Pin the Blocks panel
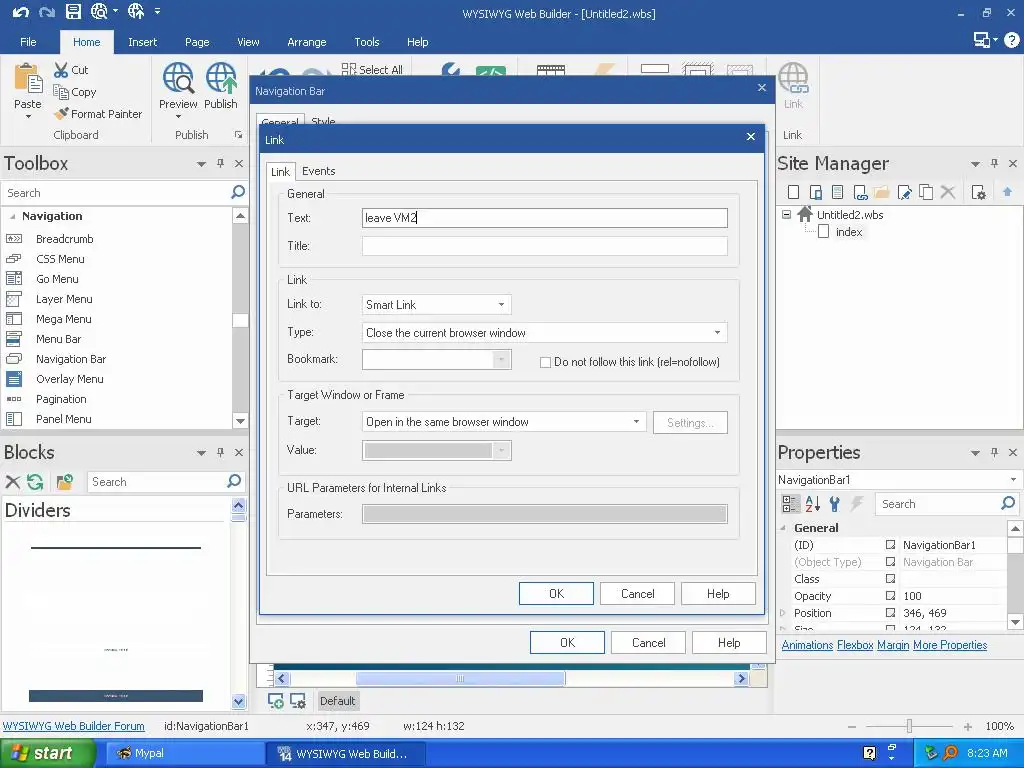This screenshot has width=1024, height=768. 221,452
